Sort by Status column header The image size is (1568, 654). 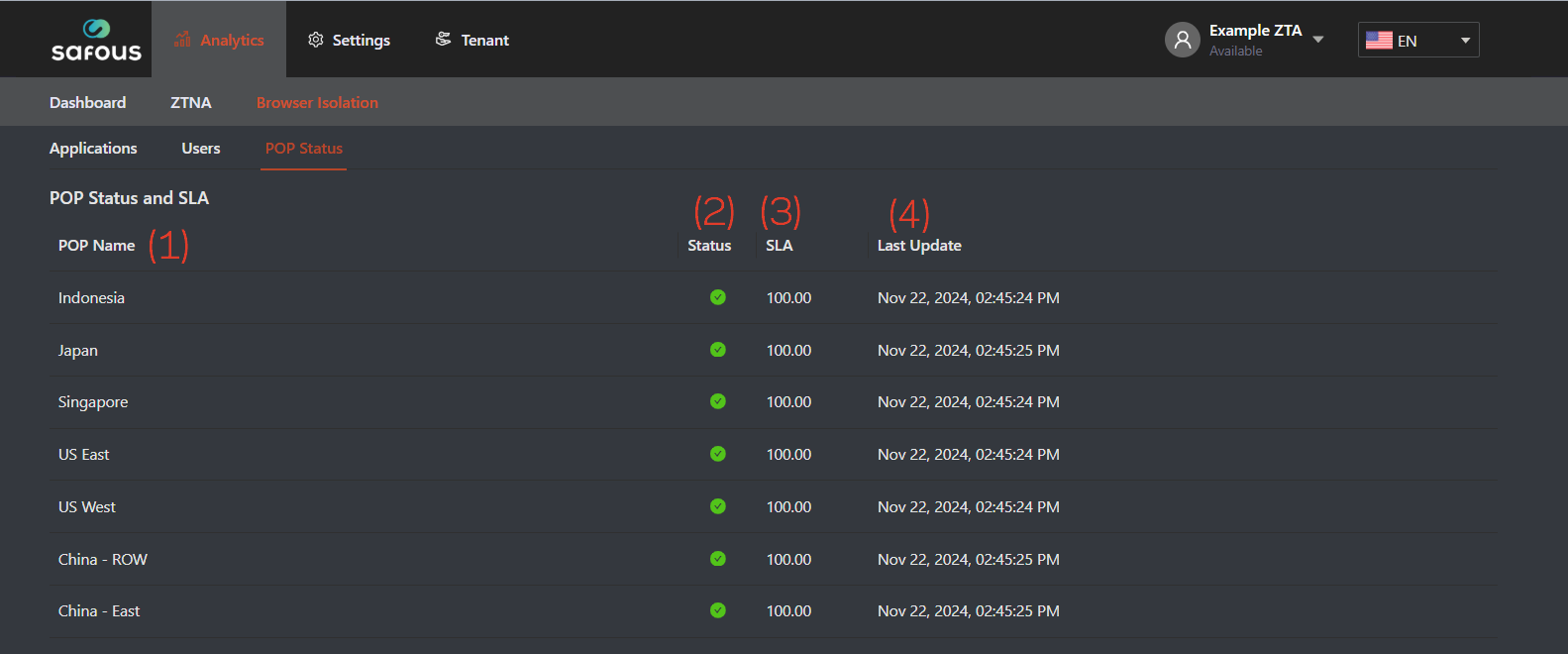click(x=709, y=245)
